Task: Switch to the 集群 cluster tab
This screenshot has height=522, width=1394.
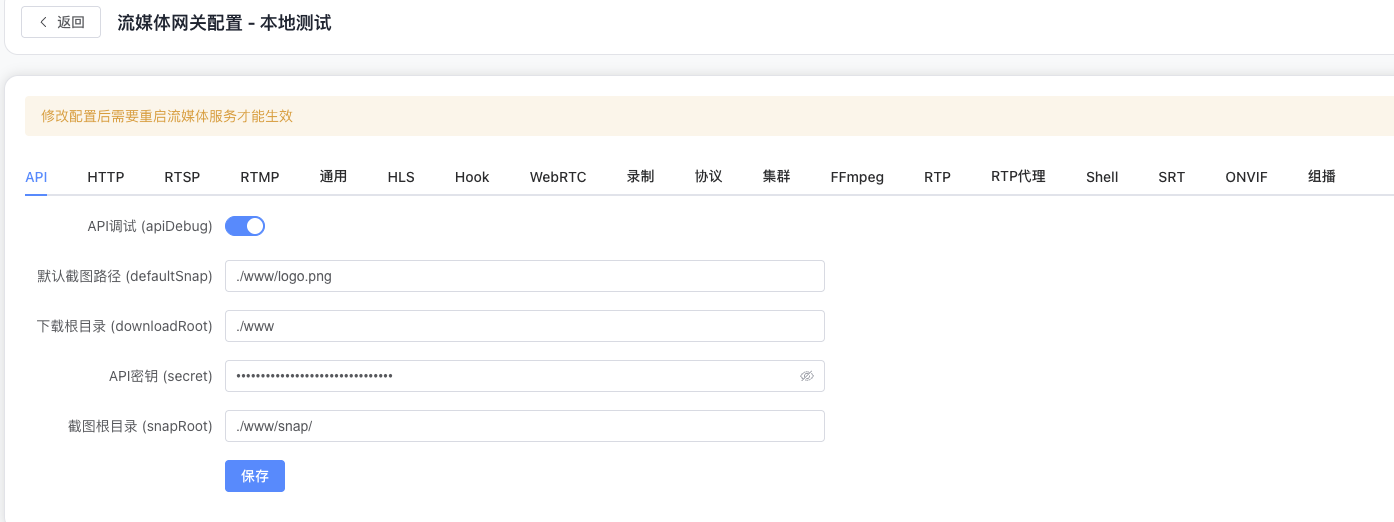Action: [777, 177]
